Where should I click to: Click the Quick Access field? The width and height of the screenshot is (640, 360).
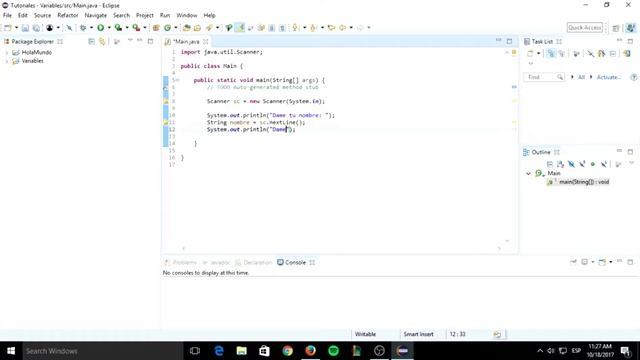584,28
